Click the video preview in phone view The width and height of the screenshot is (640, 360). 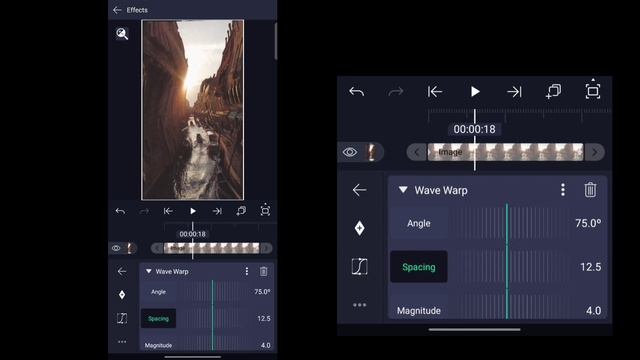pyautogui.click(x=193, y=110)
